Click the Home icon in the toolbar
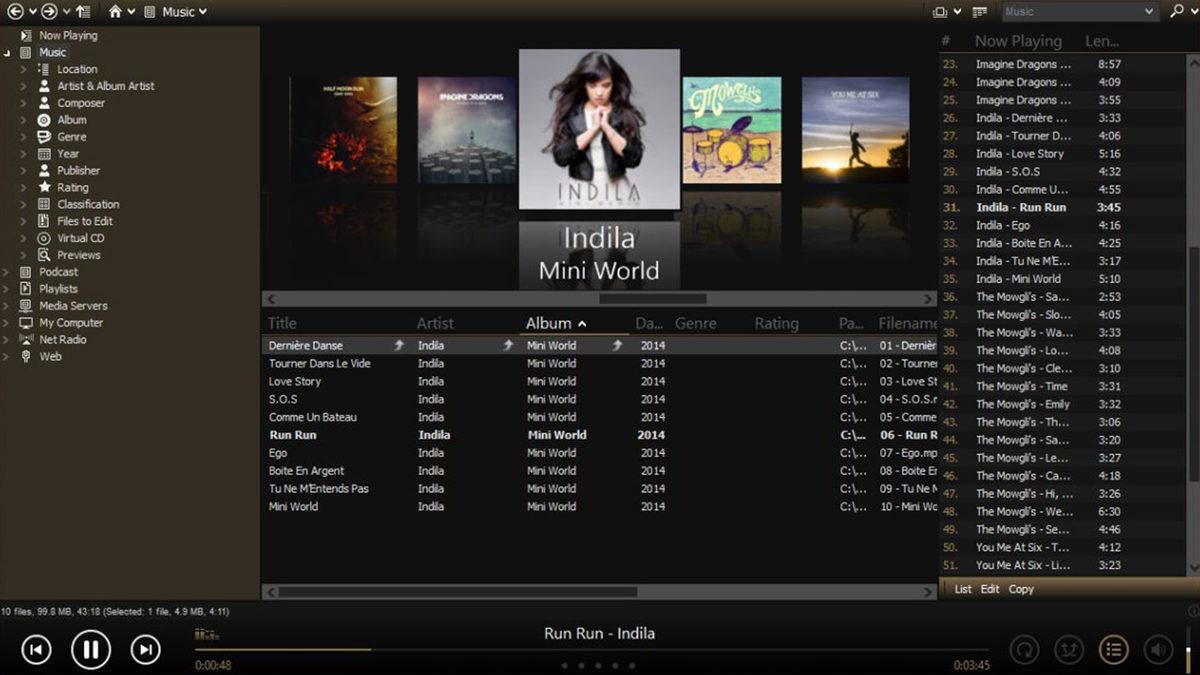 (116, 11)
